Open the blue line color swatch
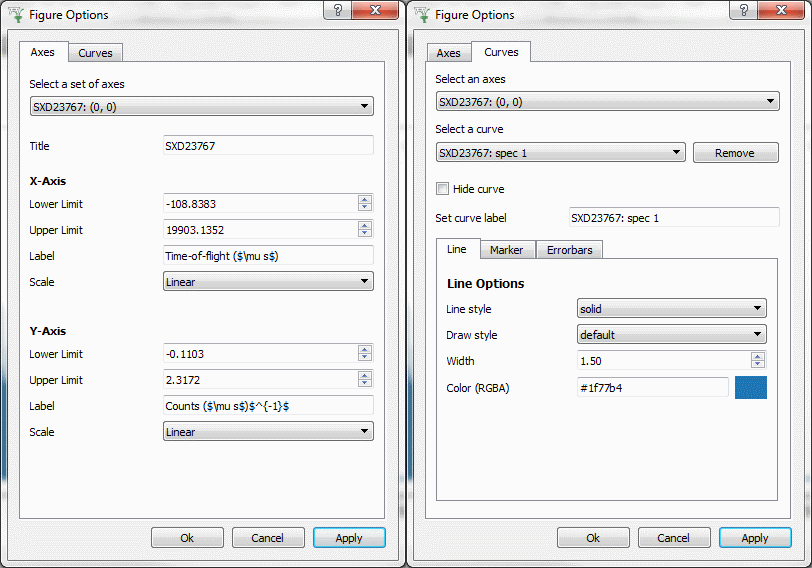The width and height of the screenshot is (812, 568). tap(751, 388)
